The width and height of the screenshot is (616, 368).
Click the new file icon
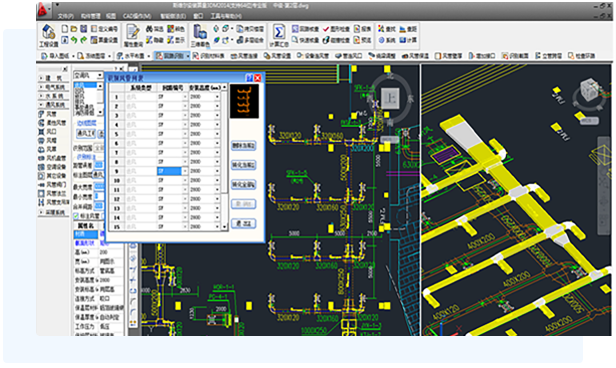65,29
